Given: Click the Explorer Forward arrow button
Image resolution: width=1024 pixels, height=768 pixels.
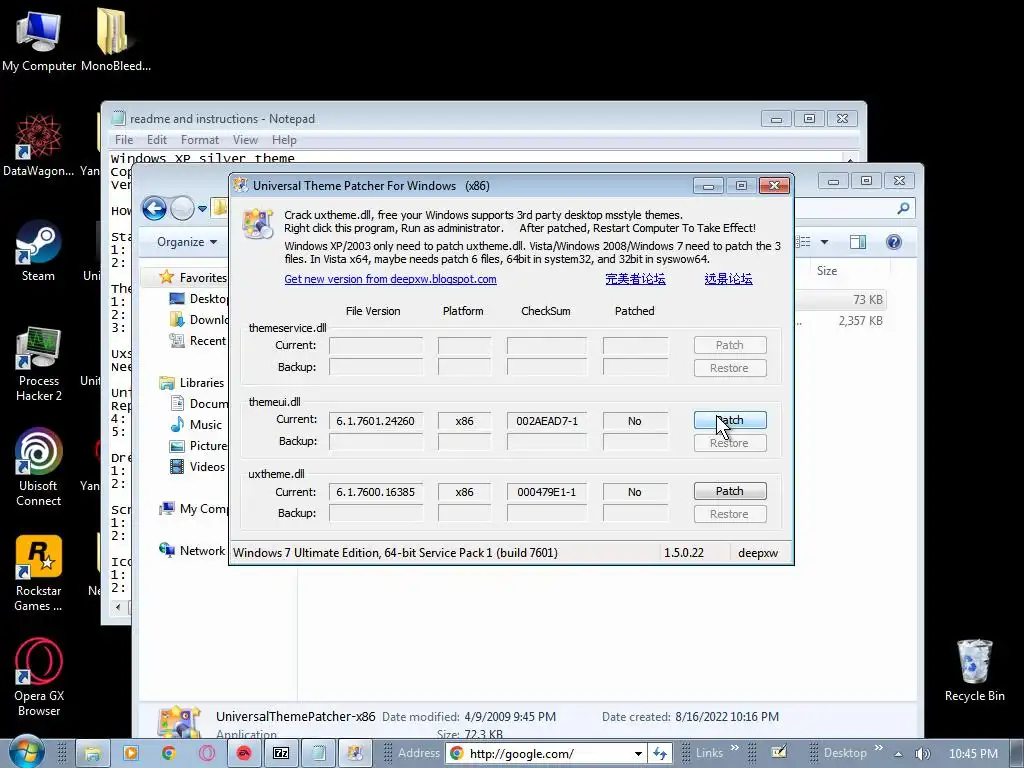Looking at the screenshot, I should click(x=183, y=209).
